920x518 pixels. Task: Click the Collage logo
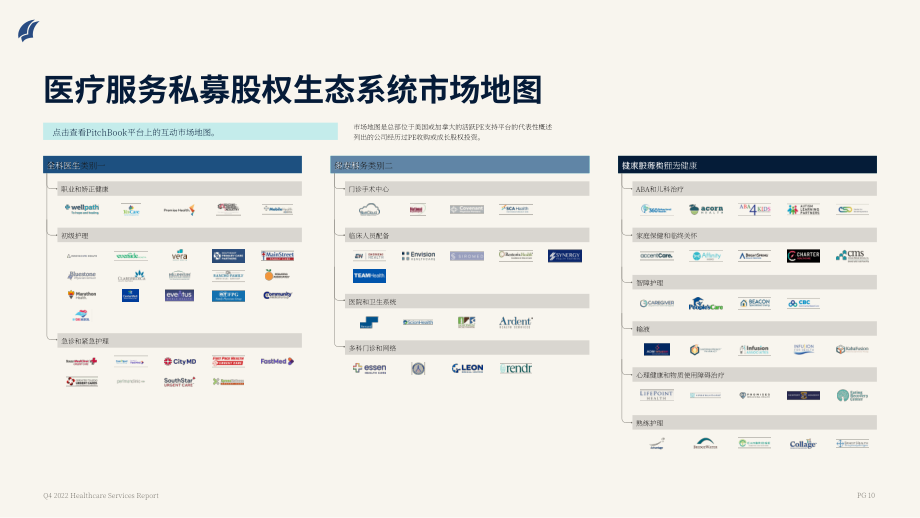pos(803,444)
